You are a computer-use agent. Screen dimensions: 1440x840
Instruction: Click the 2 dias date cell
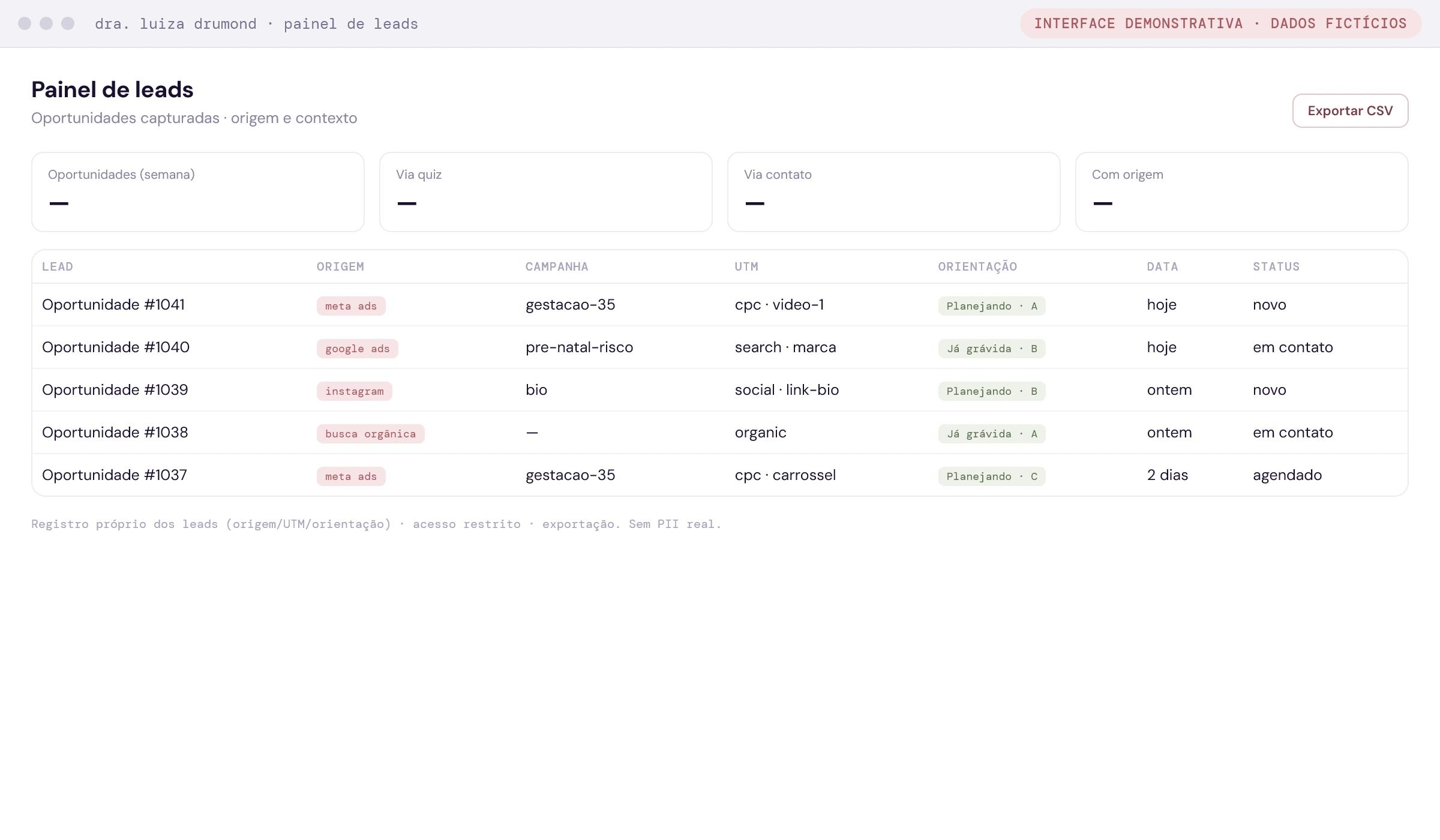[x=1168, y=475]
